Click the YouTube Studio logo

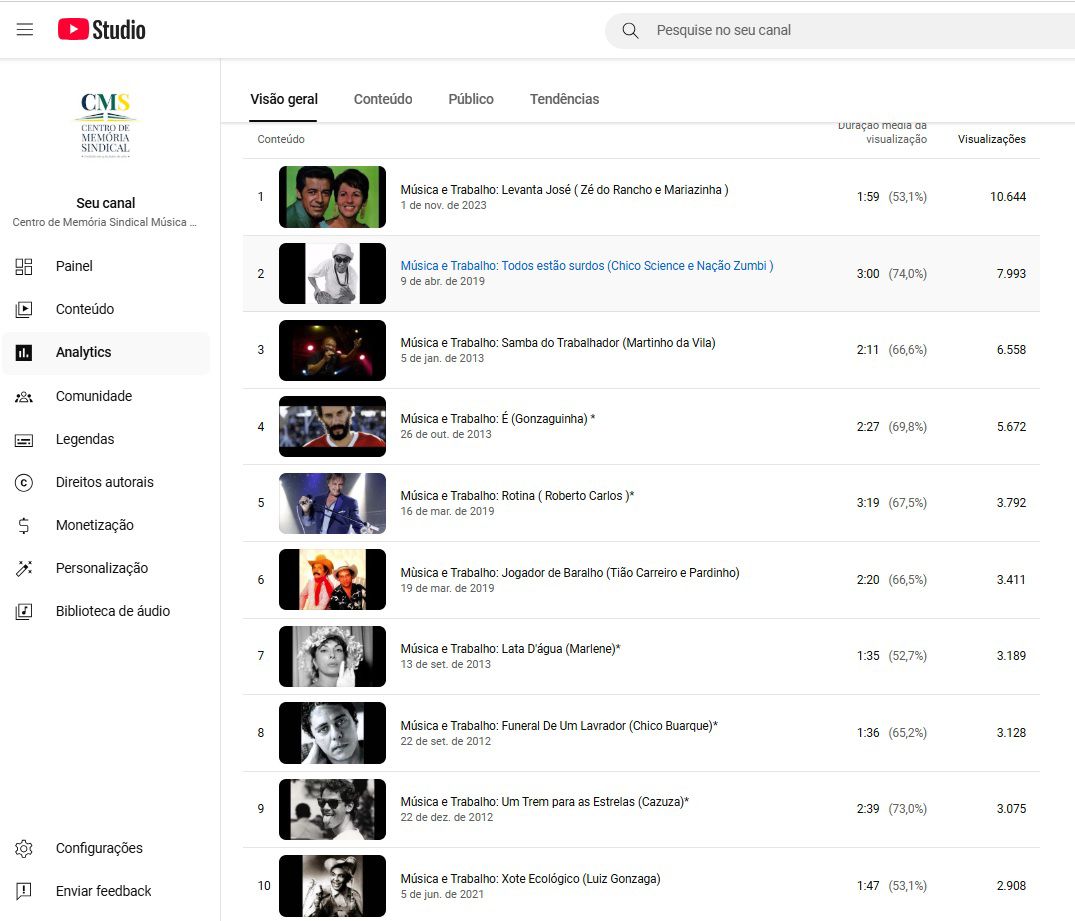101,30
